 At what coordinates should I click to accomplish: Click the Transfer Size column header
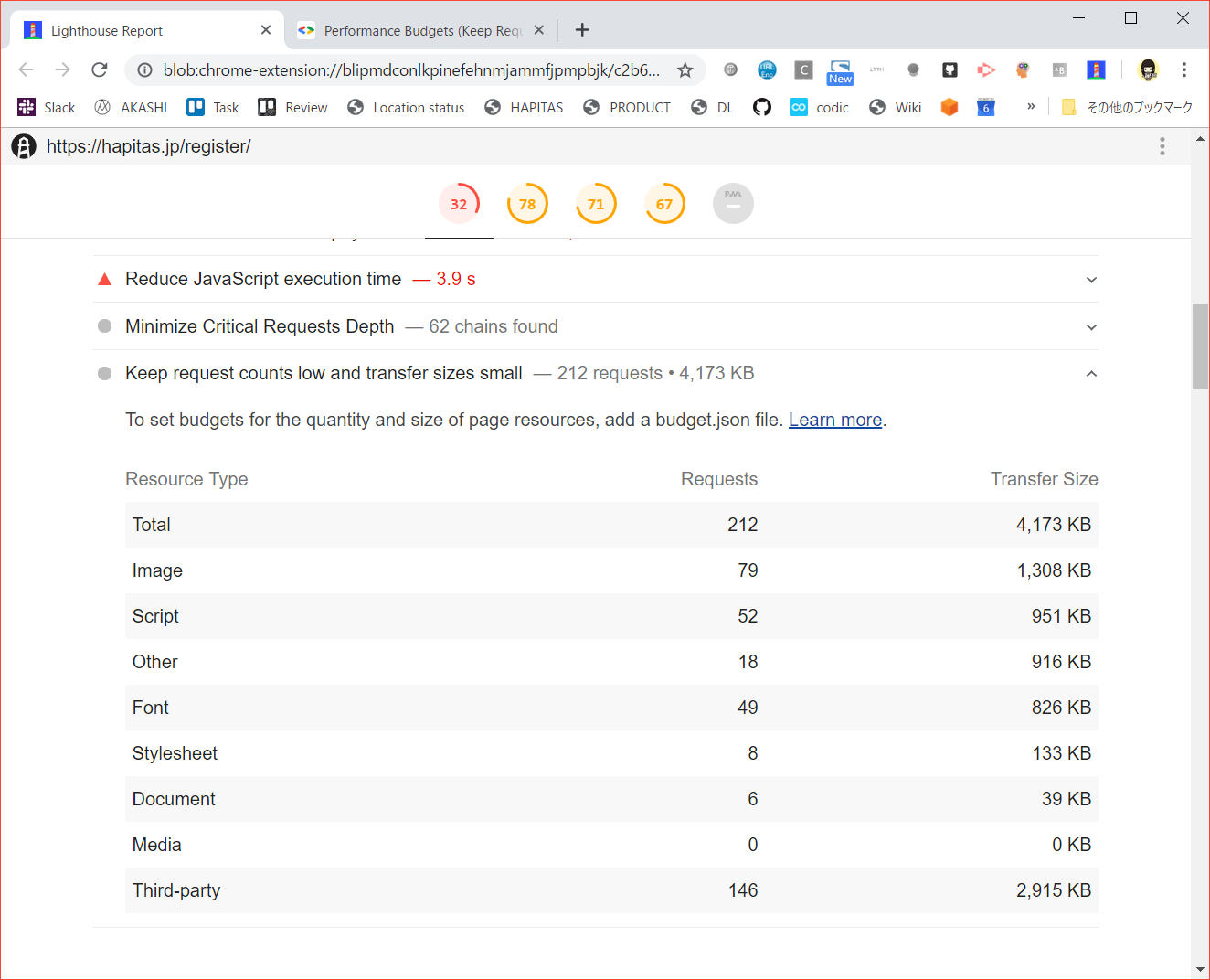coord(1044,479)
